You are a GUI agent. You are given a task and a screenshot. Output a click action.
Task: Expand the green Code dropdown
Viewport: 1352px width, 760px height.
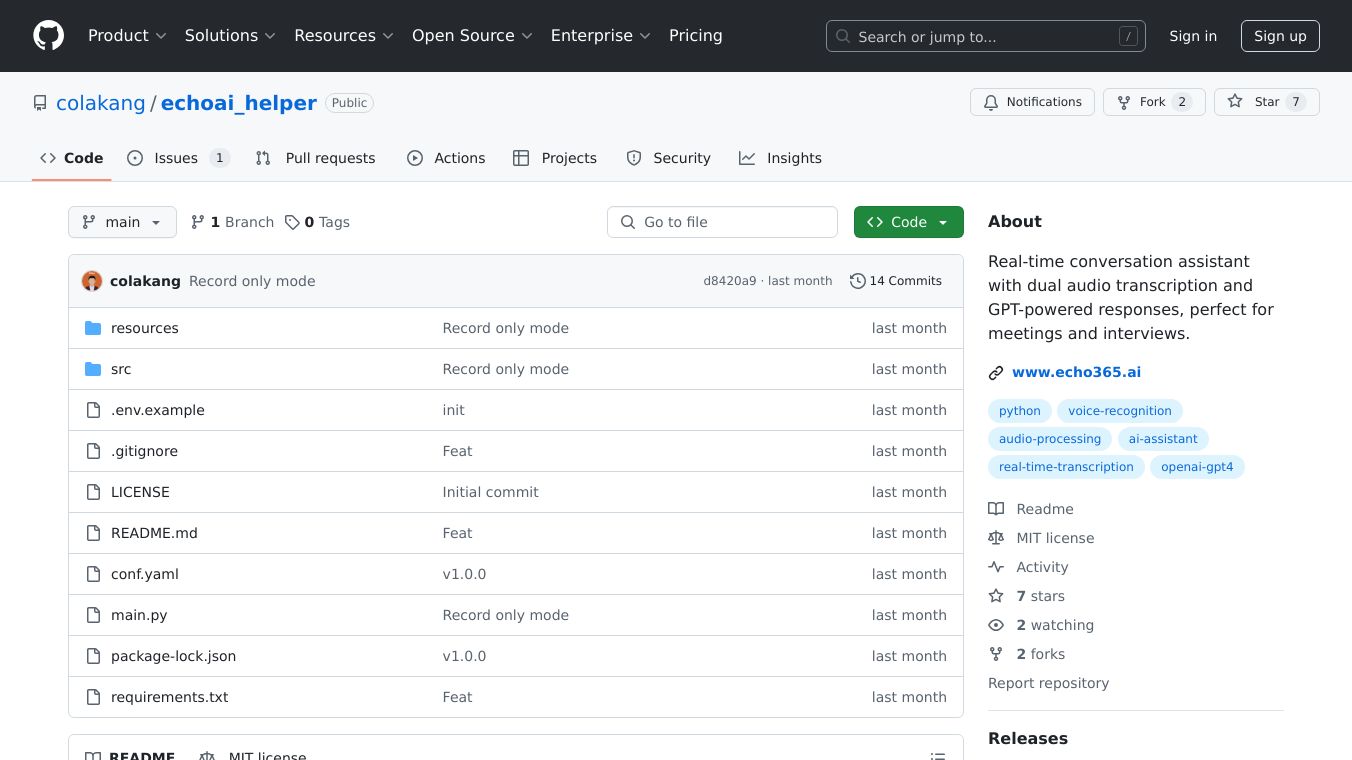tap(908, 222)
